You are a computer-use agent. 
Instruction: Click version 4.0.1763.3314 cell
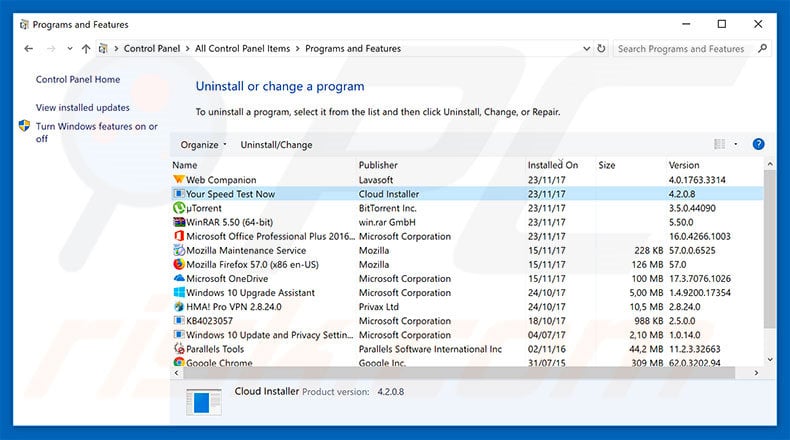[x=697, y=179]
